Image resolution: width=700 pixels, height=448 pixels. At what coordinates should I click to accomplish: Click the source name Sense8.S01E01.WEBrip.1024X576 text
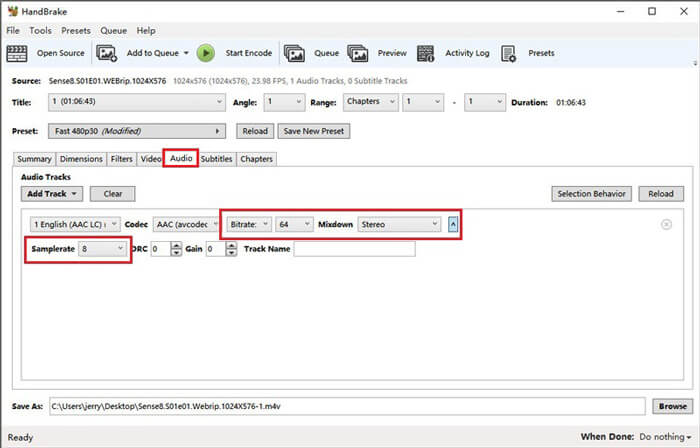tap(107, 81)
